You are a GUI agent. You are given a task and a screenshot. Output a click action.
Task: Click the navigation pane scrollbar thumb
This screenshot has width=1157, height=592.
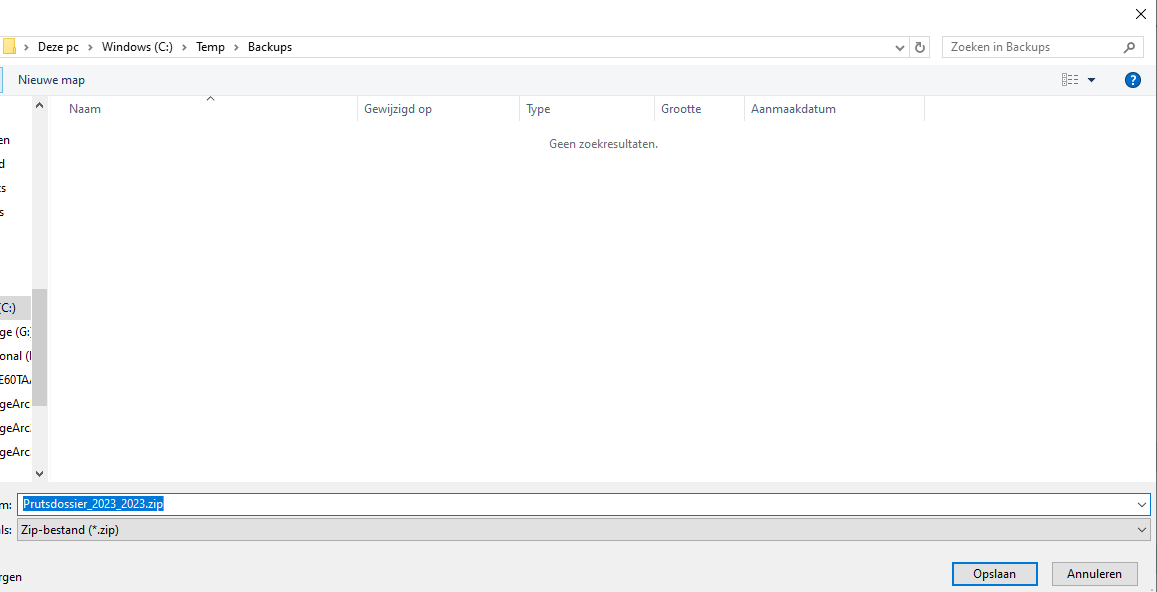point(40,347)
